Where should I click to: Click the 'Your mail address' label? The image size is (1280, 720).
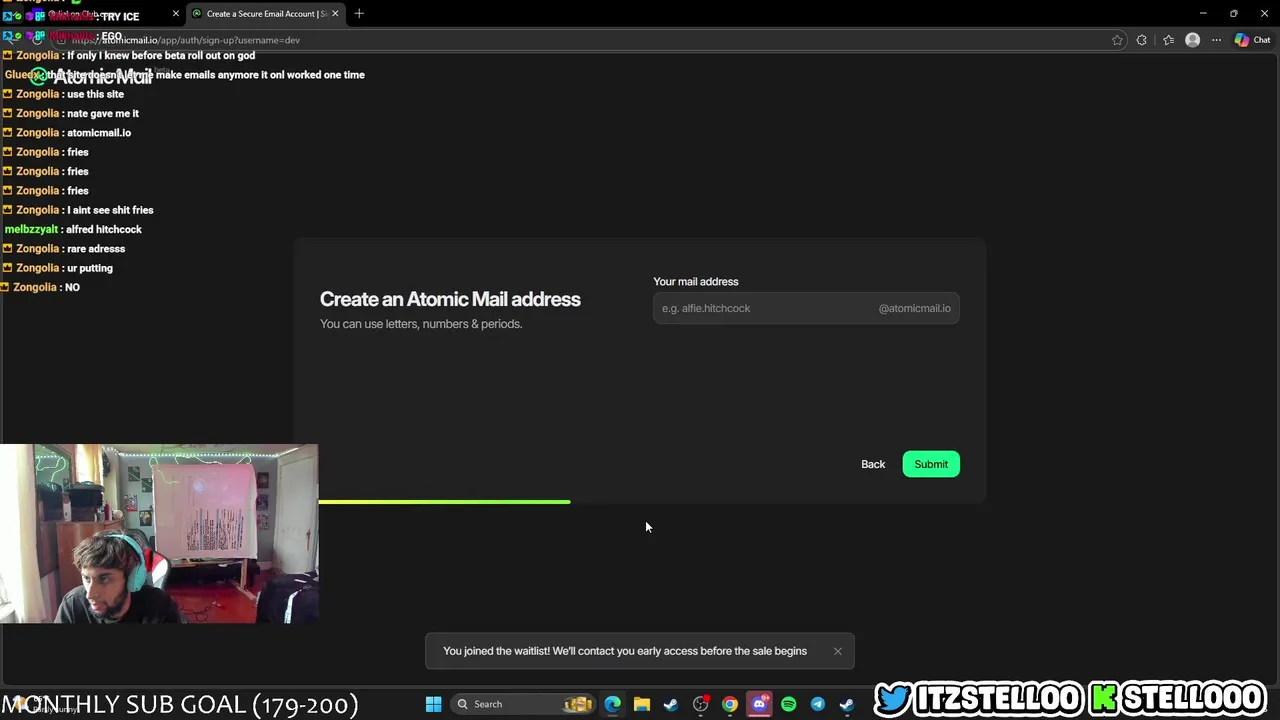[696, 281]
